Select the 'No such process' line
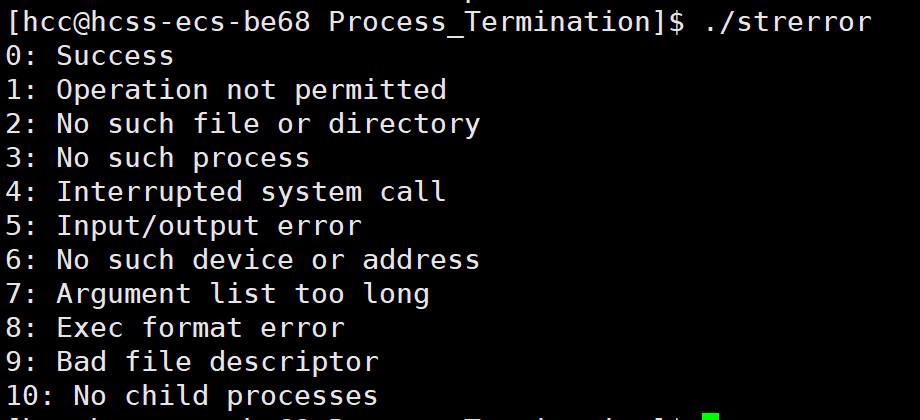The image size is (920, 420). click(158, 158)
